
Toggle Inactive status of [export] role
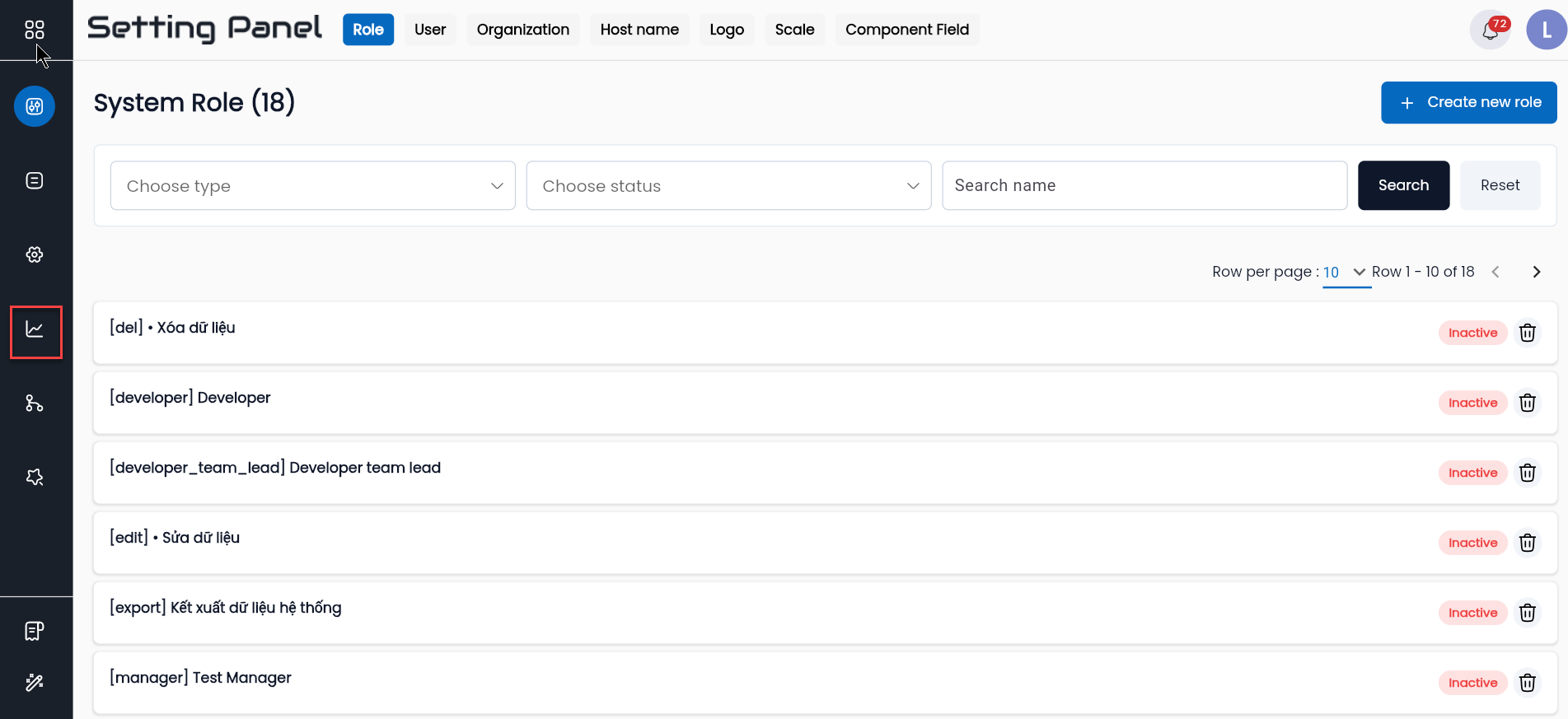[x=1473, y=613]
